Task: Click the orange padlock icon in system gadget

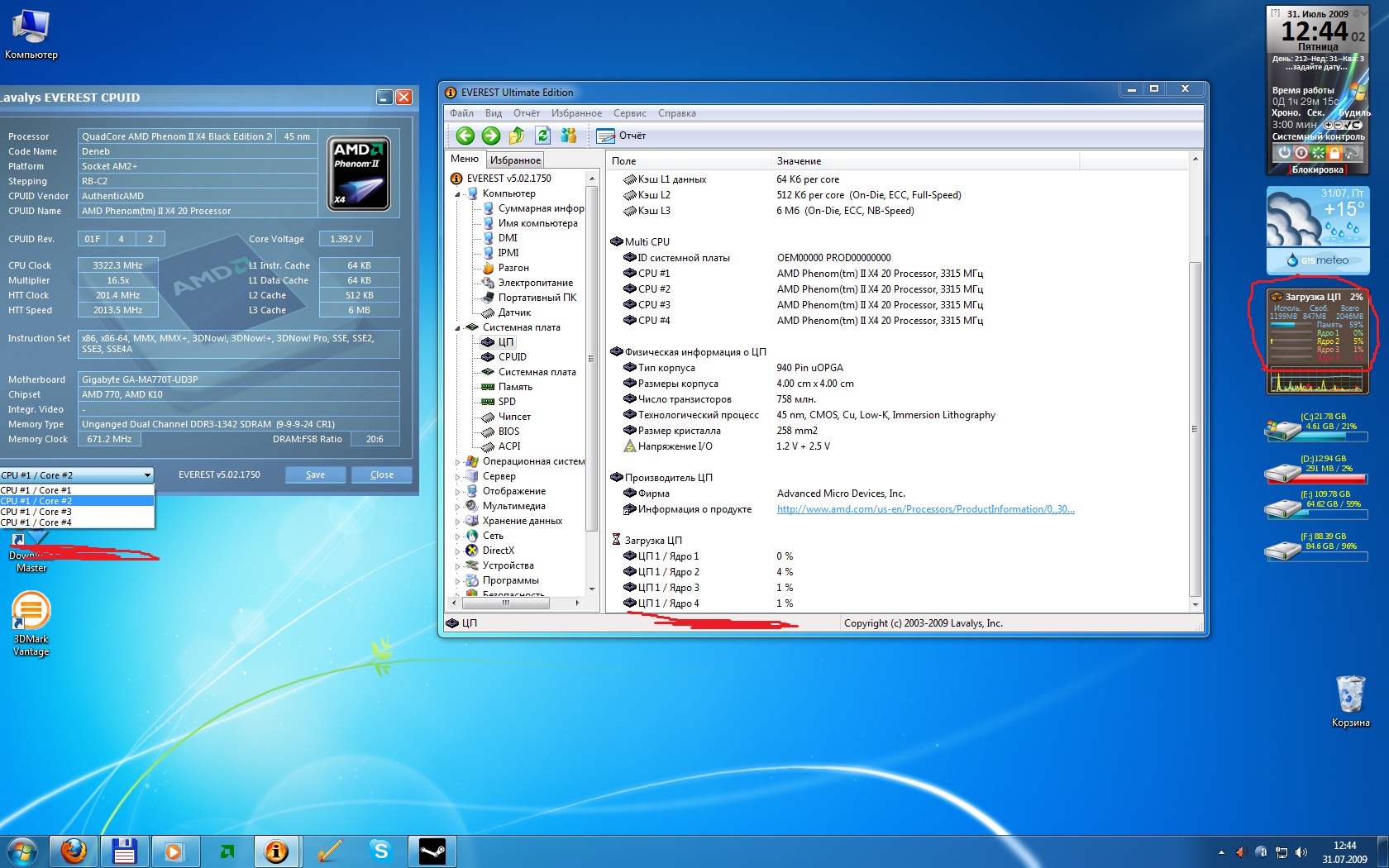Action: click(1334, 153)
